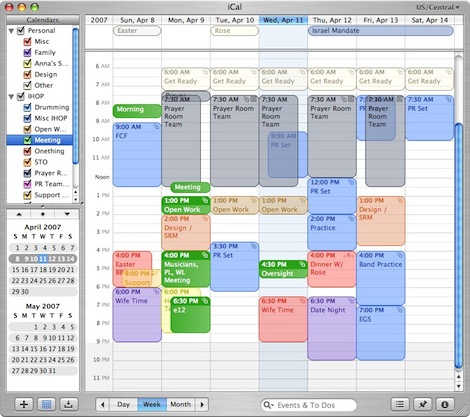Viewport: 470px width, 417px height.
Task: Select day 30 in April 2007 mini calendar
Action: (25, 292)
